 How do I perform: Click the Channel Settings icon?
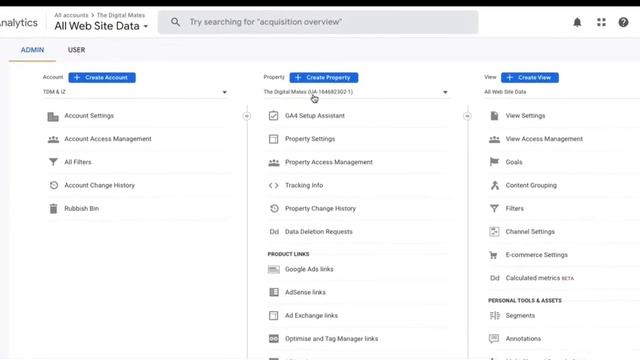coord(494,232)
